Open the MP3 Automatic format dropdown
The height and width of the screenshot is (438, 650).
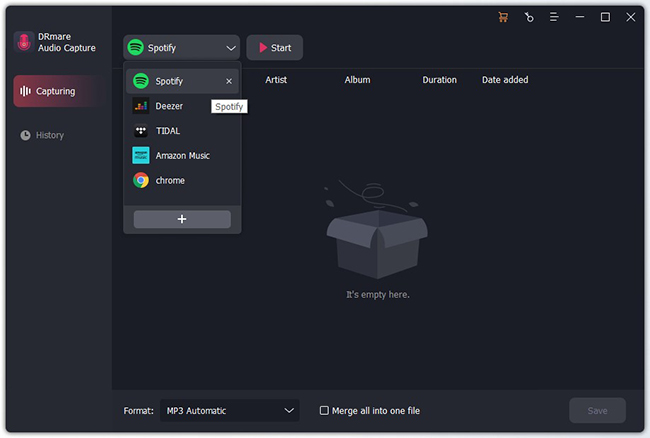coord(230,411)
